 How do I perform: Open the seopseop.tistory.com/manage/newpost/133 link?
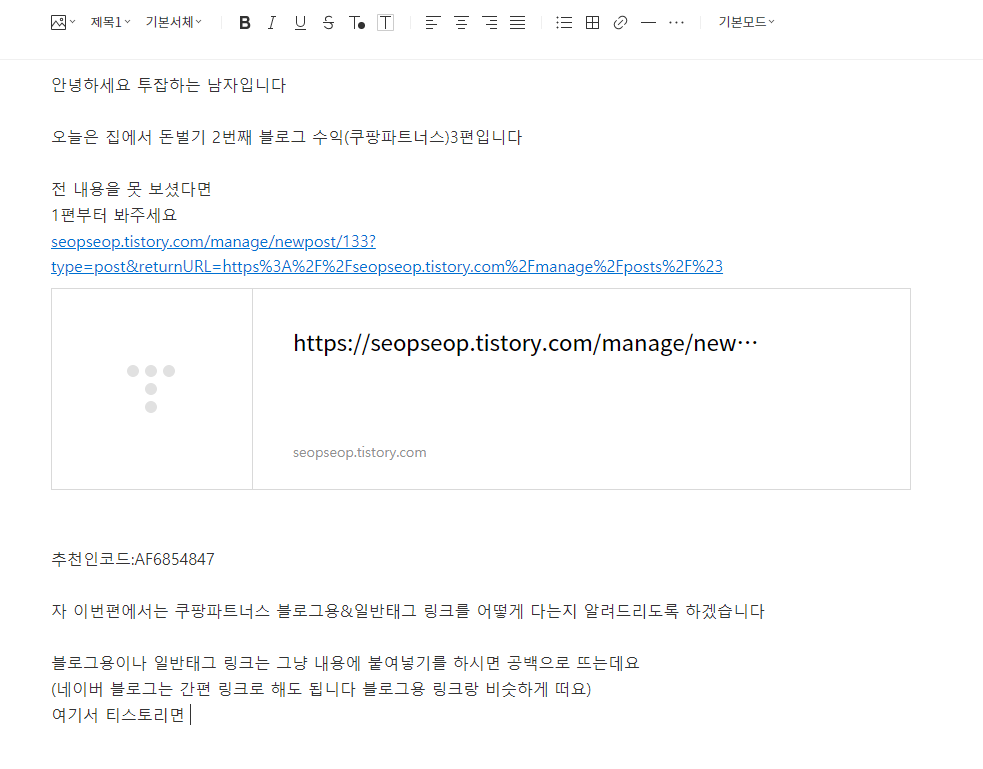pos(213,241)
